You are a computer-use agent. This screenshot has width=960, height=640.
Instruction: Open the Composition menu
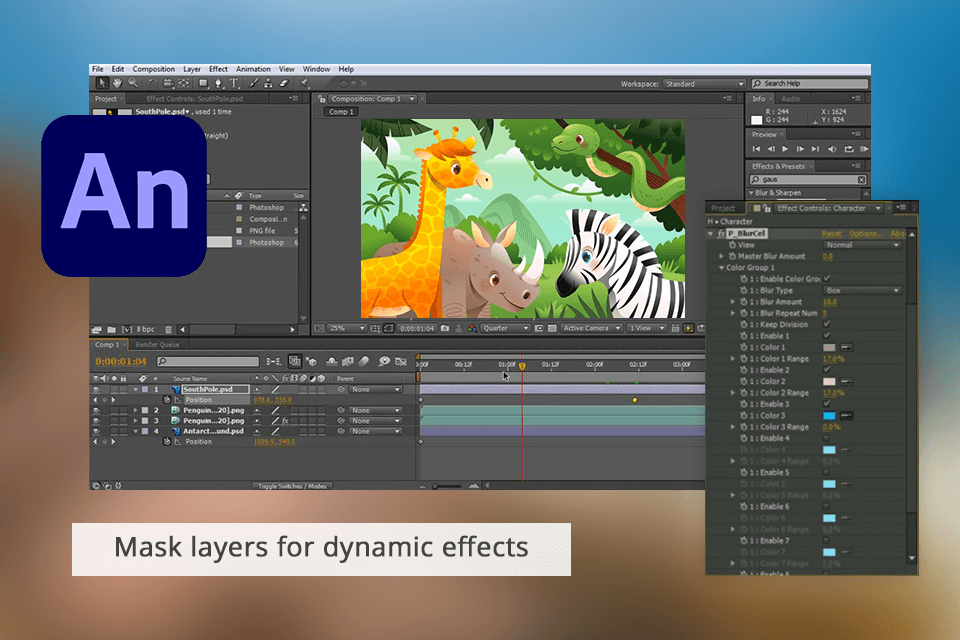pyautogui.click(x=154, y=69)
